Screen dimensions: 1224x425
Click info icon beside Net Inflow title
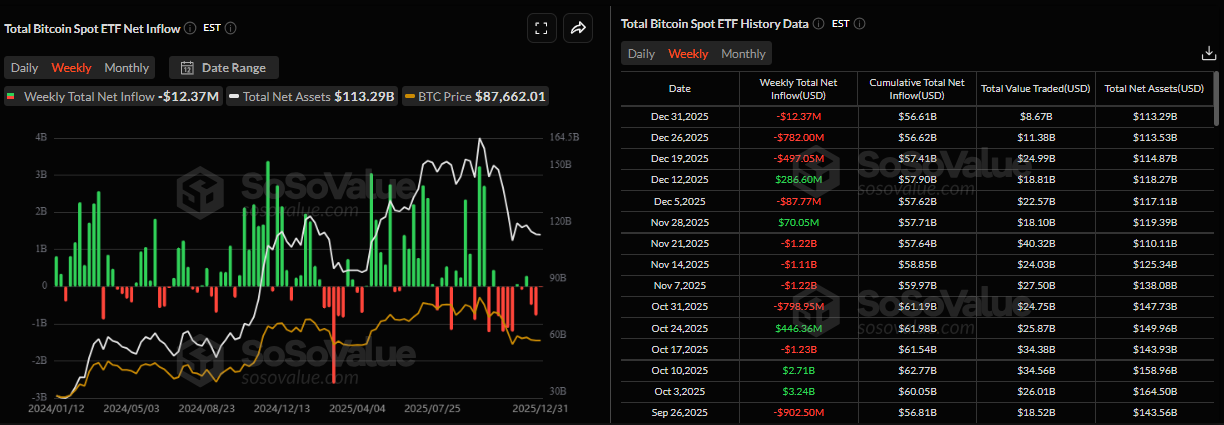(x=190, y=28)
